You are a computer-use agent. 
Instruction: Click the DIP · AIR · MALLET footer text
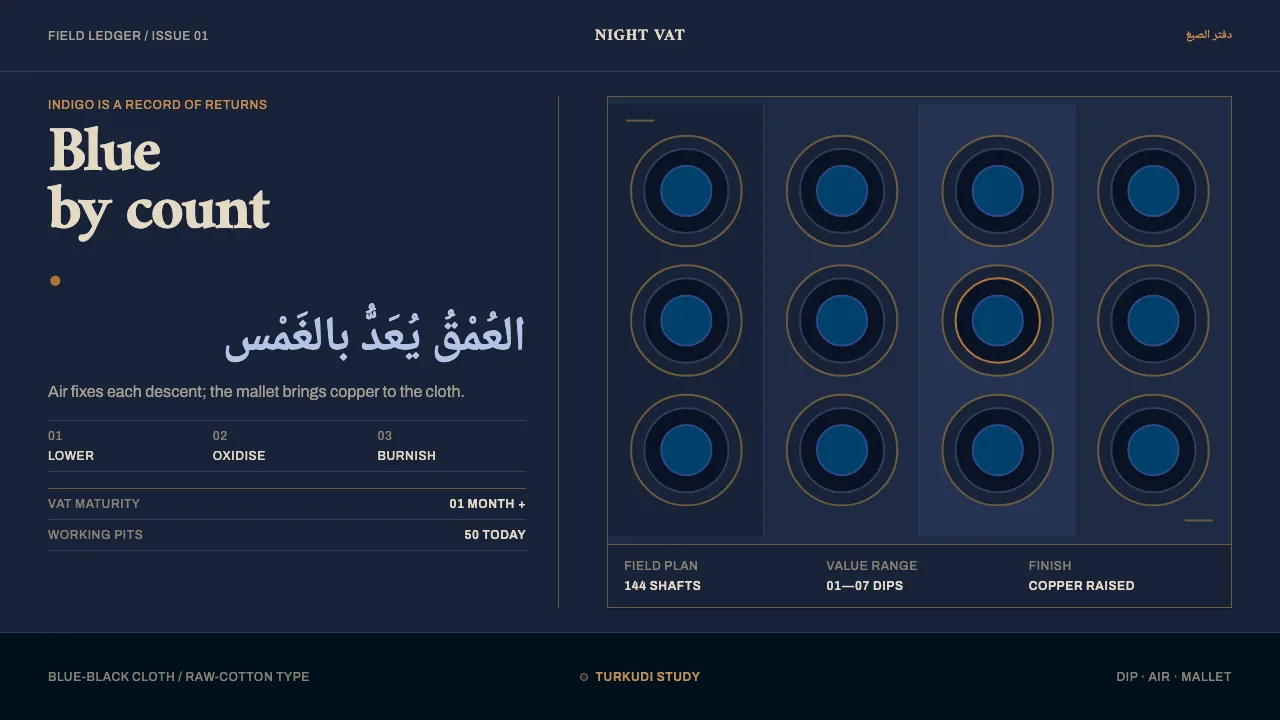tap(1174, 677)
